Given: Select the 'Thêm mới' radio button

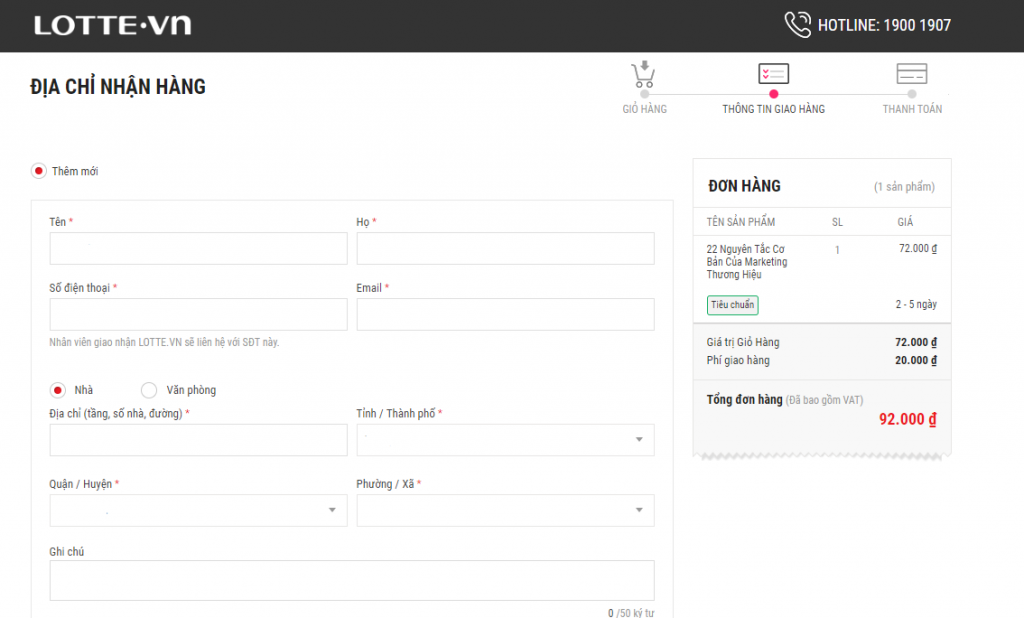Looking at the screenshot, I should pyautogui.click(x=39, y=171).
